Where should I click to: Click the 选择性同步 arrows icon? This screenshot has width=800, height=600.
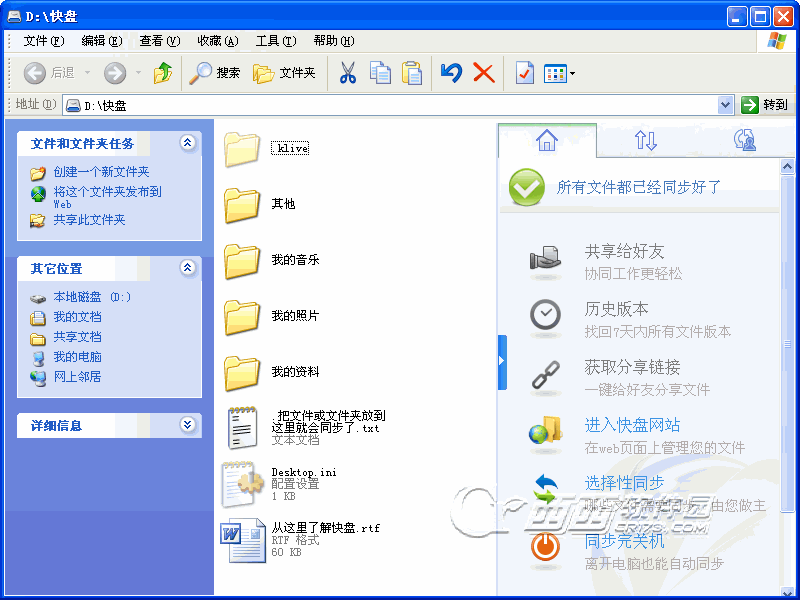(x=545, y=488)
